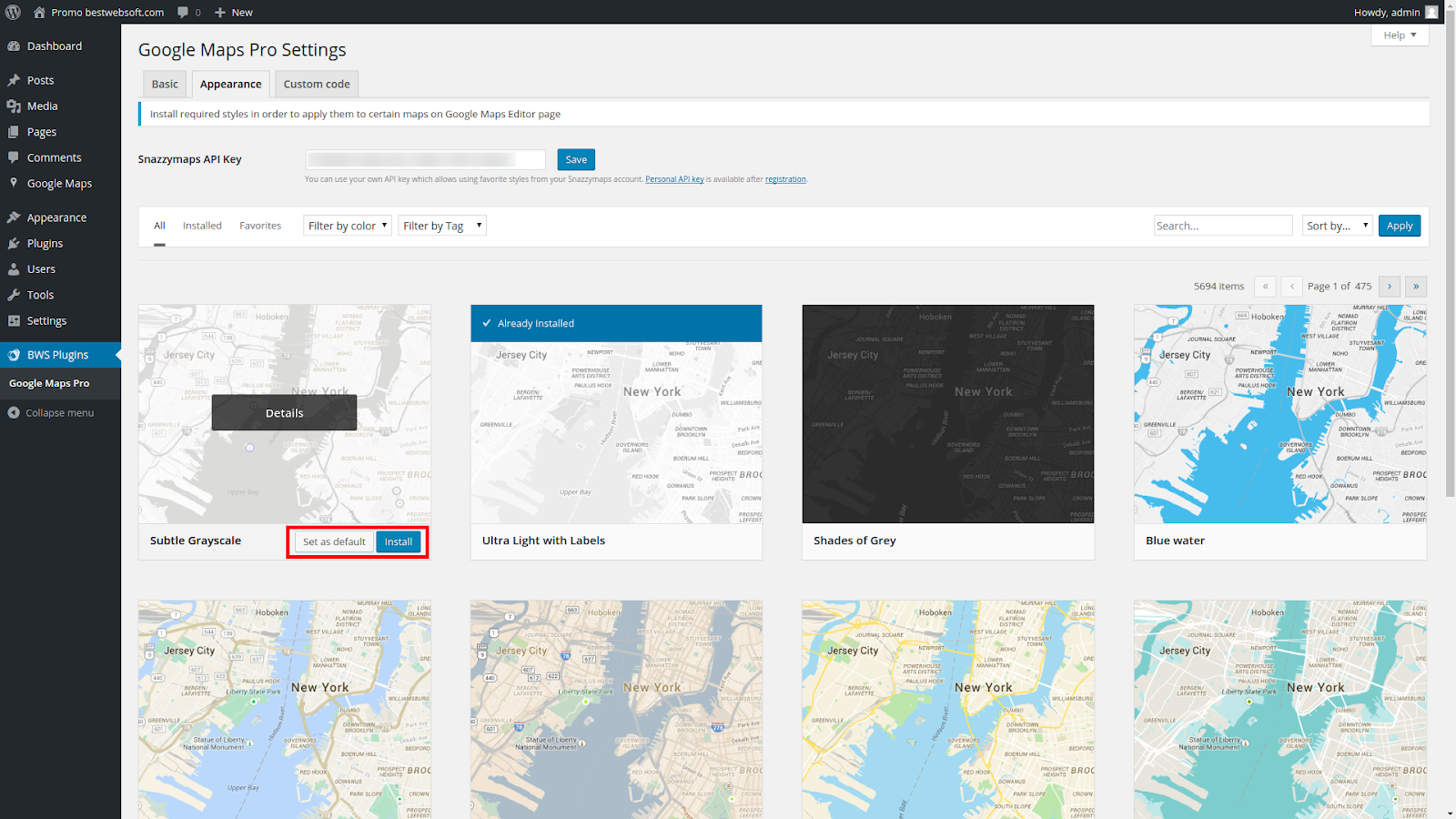Click the page vertical scrollbar
Viewport: 1456px width, 819px height.
pyautogui.click(x=1450, y=255)
